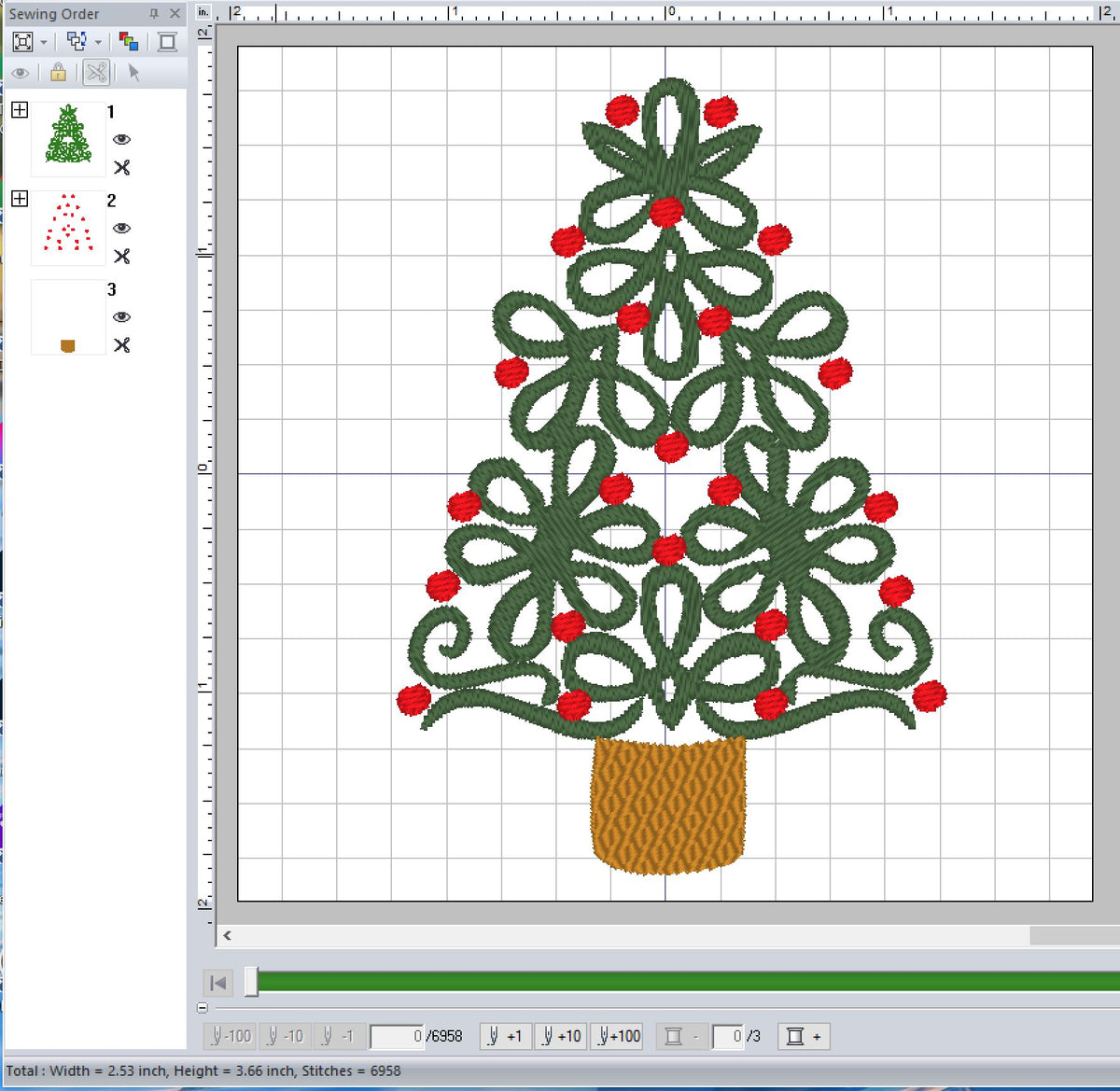Click the 'in.' ruler unit button
The image size is (1120, 1091).
tap(203, 12)
